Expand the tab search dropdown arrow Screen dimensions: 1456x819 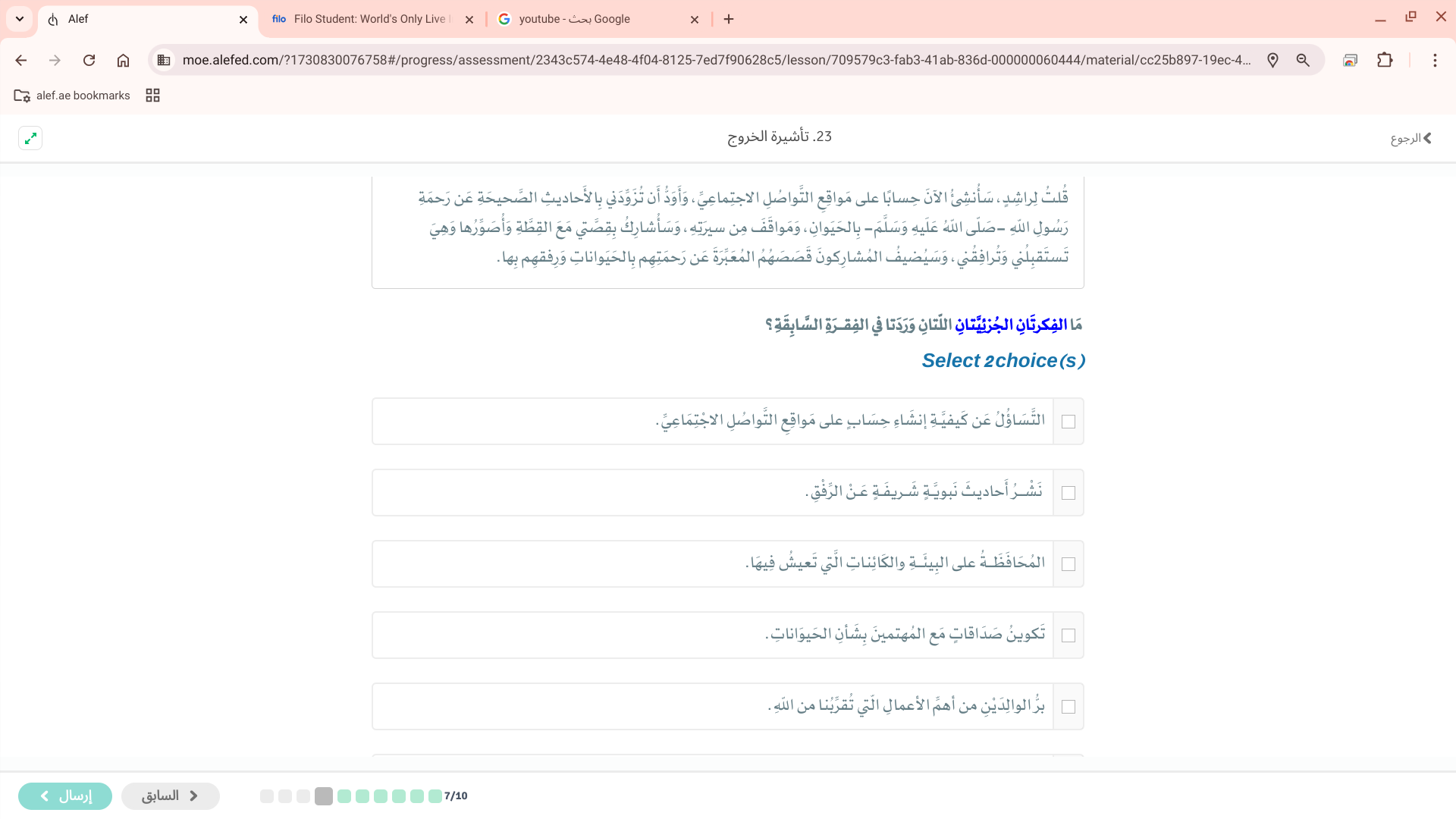point(20,19)
